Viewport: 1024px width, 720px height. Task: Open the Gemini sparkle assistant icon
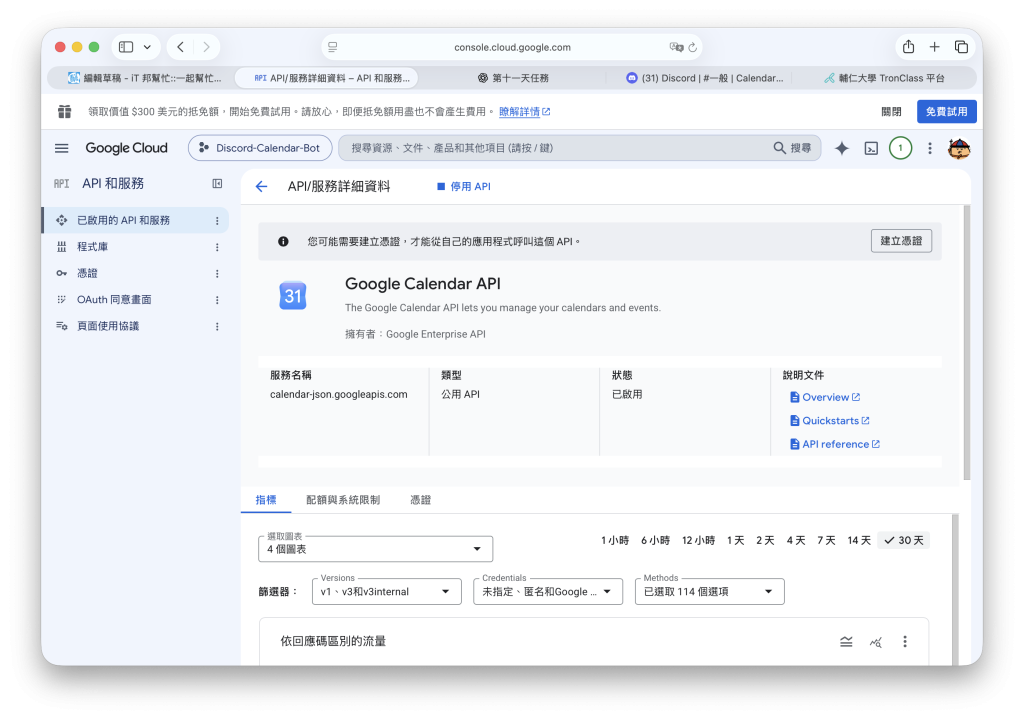tap(841, 148)
